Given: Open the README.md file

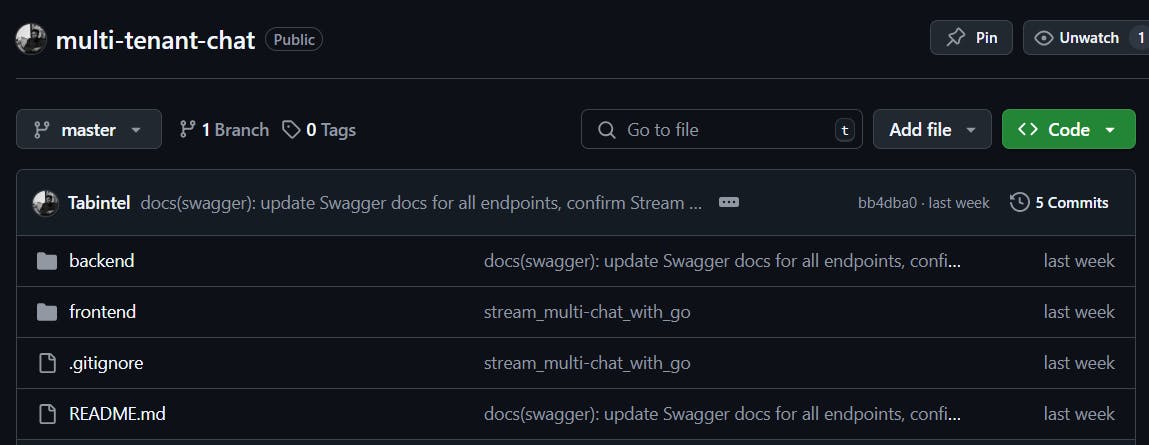Looking at the screenshot, I should [x=110, y=414].
